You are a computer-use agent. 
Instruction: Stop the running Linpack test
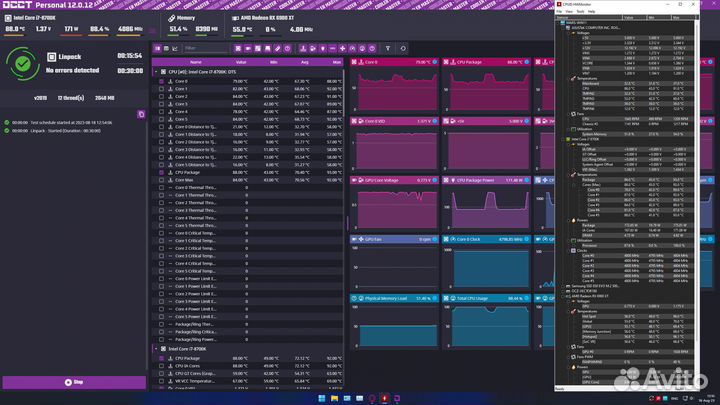tap(74, 382)
